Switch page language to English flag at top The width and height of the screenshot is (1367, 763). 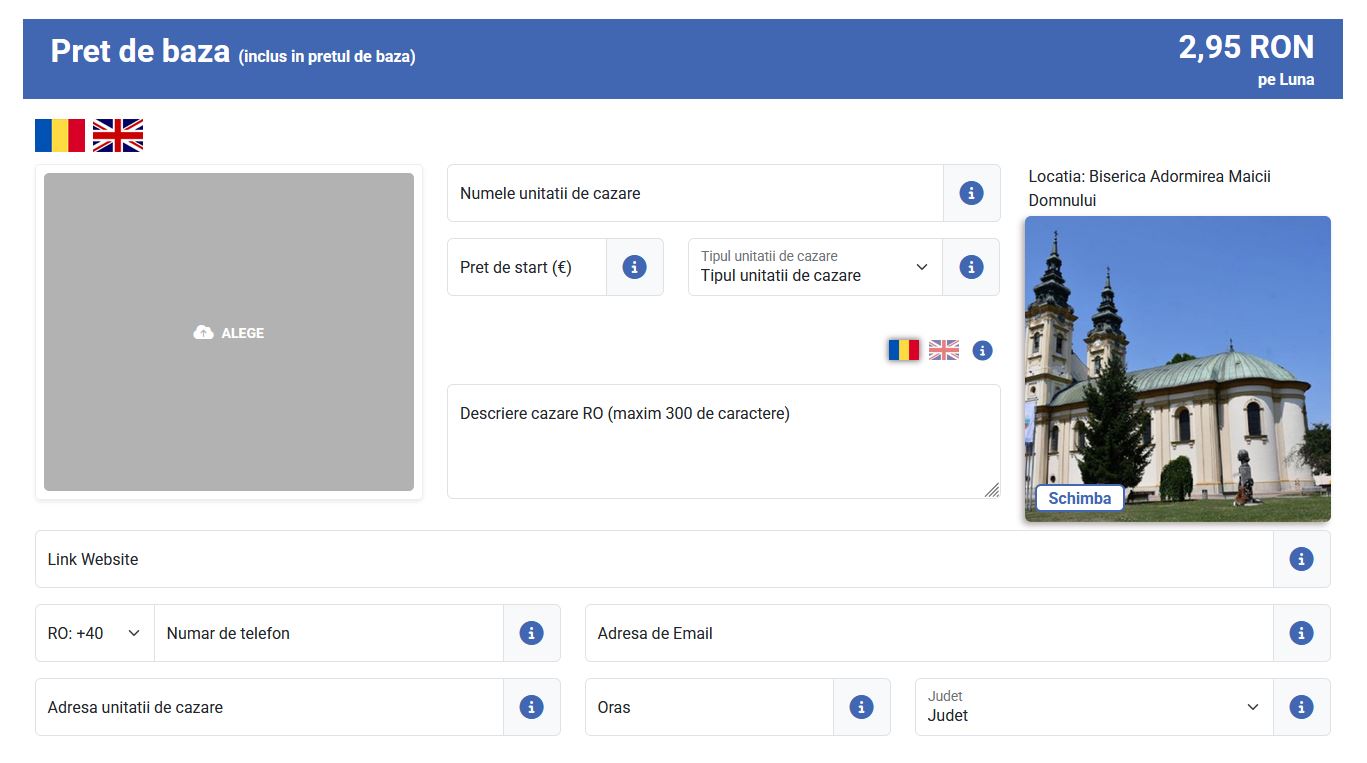(118, 135)
